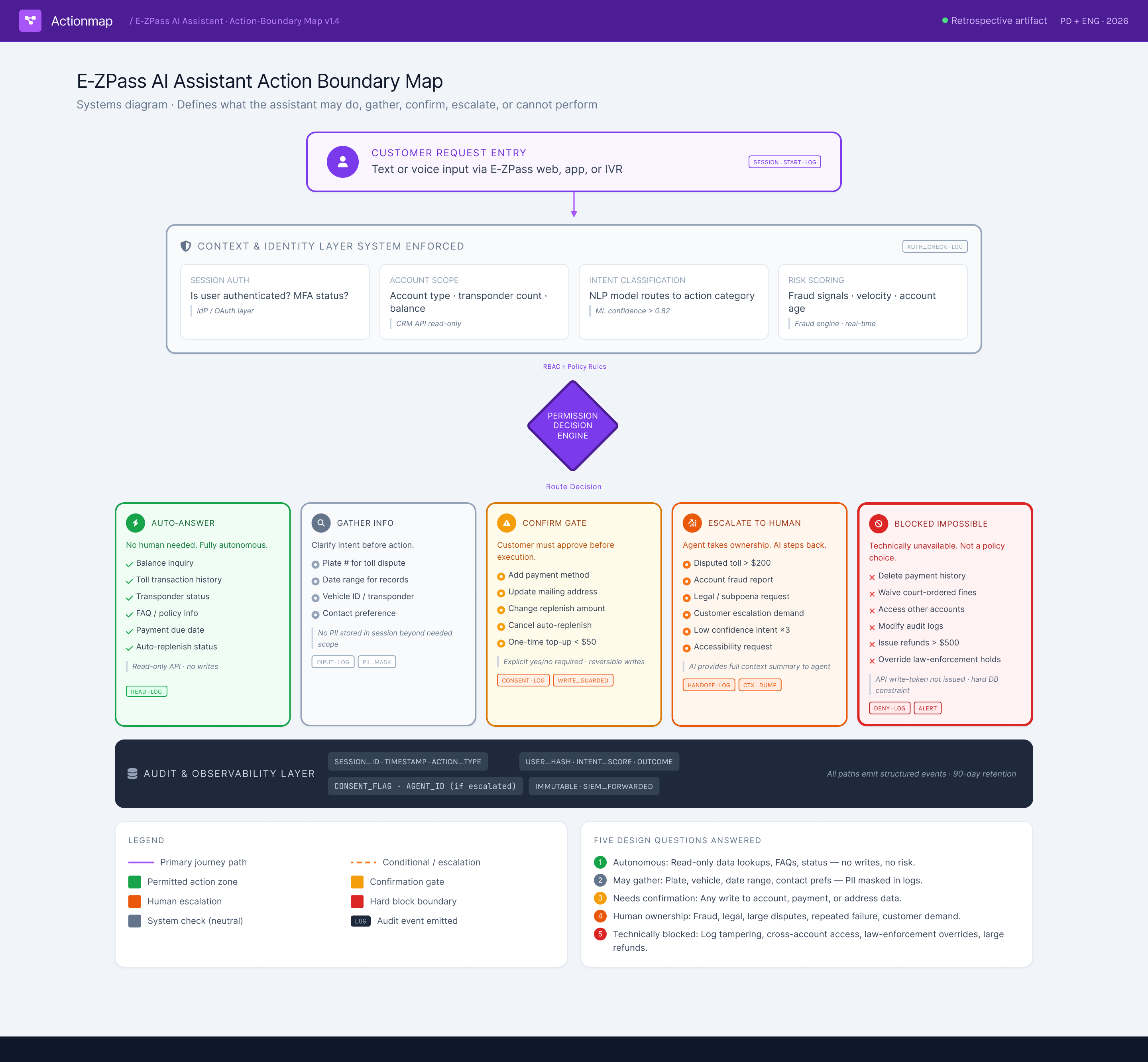Click the CONSENT_FLAG · AGENT_ID chip
This screenshot has width=1148, height=1062.
(x=425, y=786)
